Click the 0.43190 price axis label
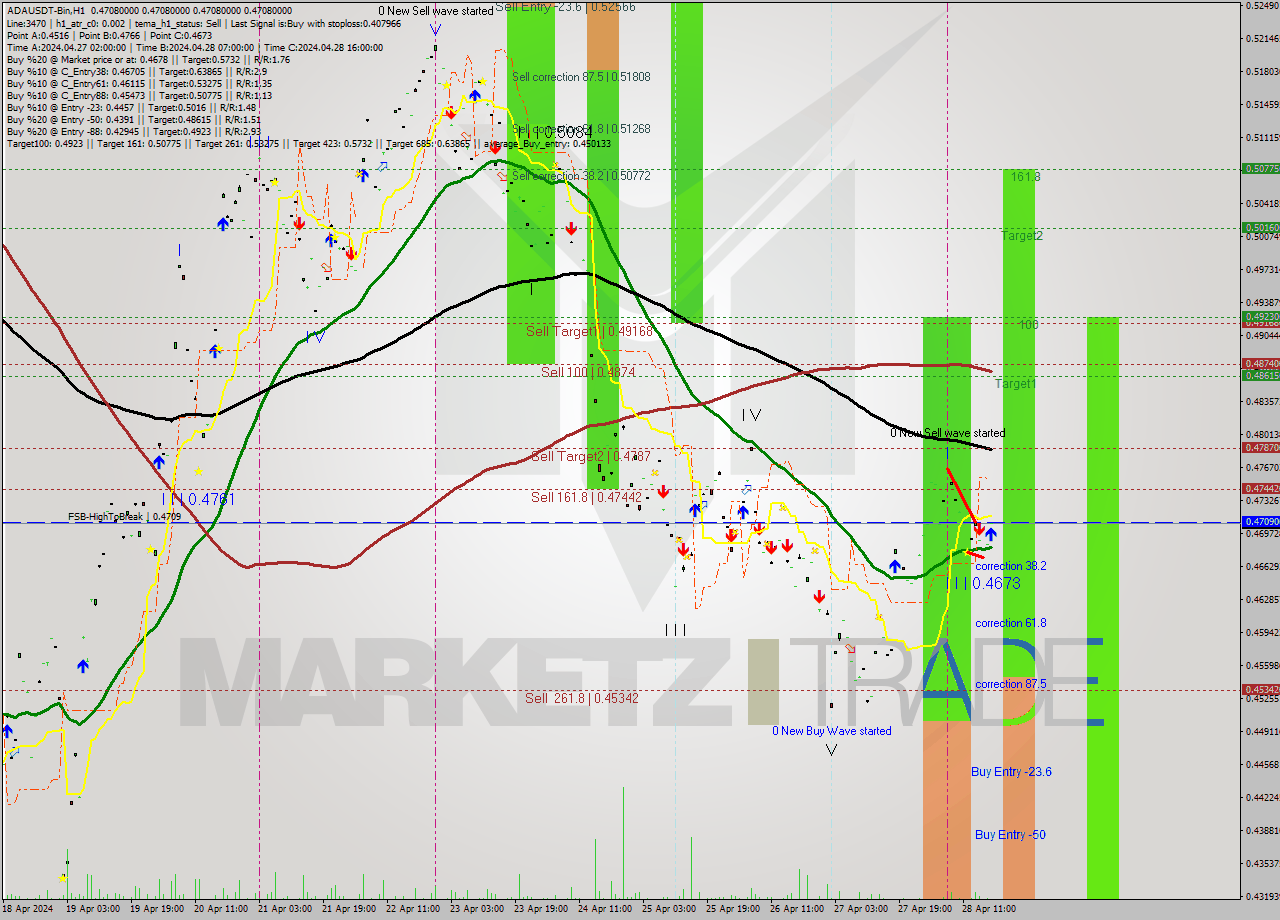Screen dimensions: 1280x920 click(x=1263, y=896)
